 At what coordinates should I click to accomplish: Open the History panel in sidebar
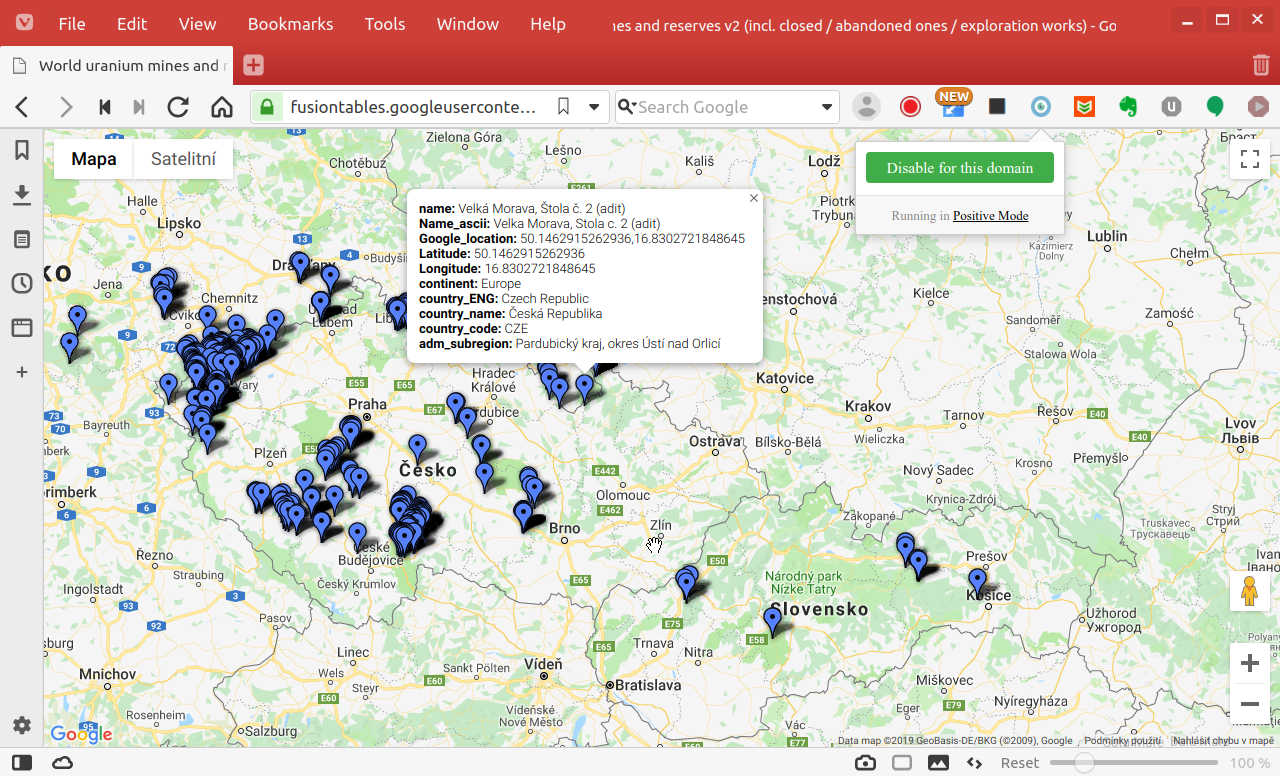21,283
